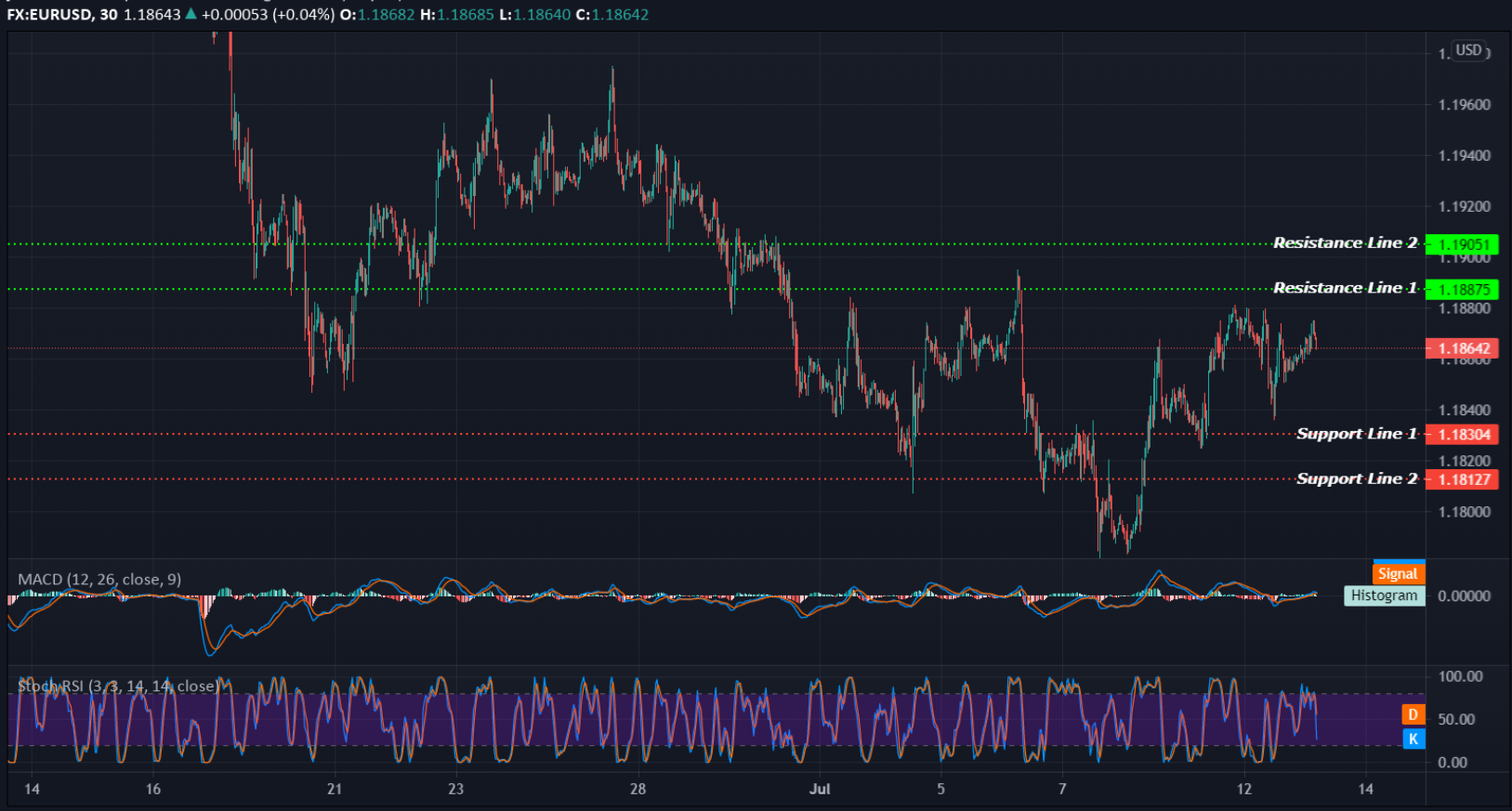The width and height of the screenshot is (1512, 811).
Task: Click the 0.00000 MACD axis value
Action: pyautogui.click(x=1464, y=596)
